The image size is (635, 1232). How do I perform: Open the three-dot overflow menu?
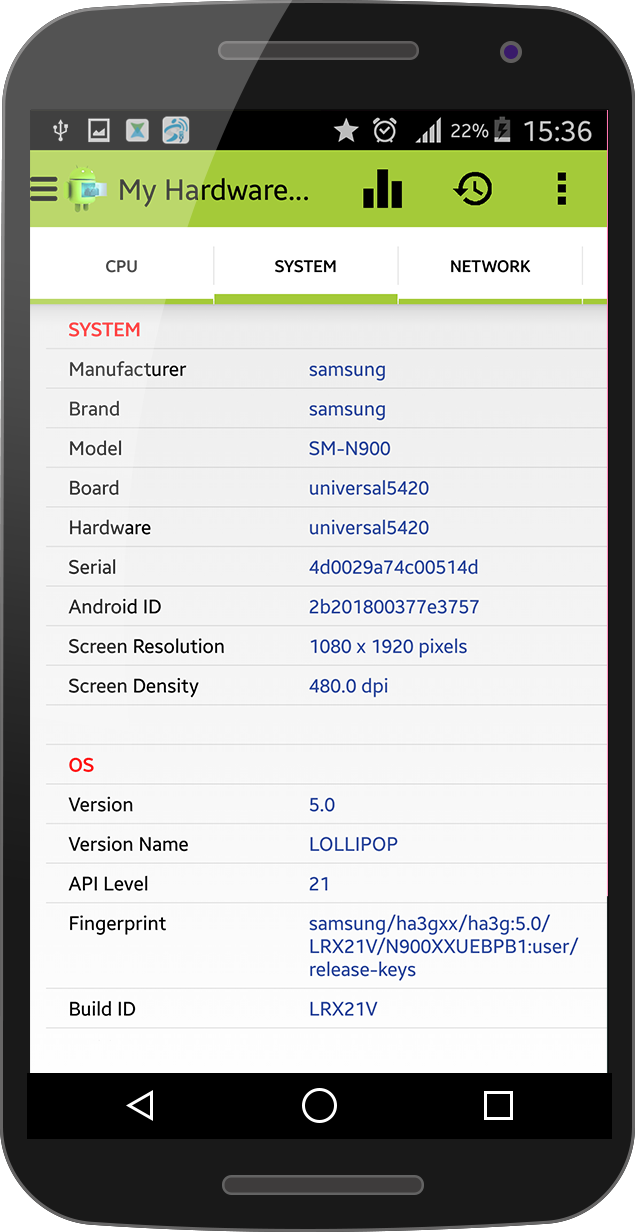(x=562, y=188)
